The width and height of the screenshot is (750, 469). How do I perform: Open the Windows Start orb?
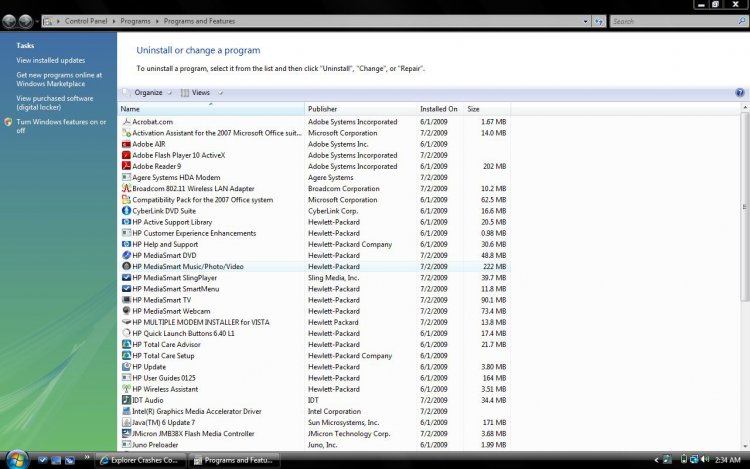(17, 460)
